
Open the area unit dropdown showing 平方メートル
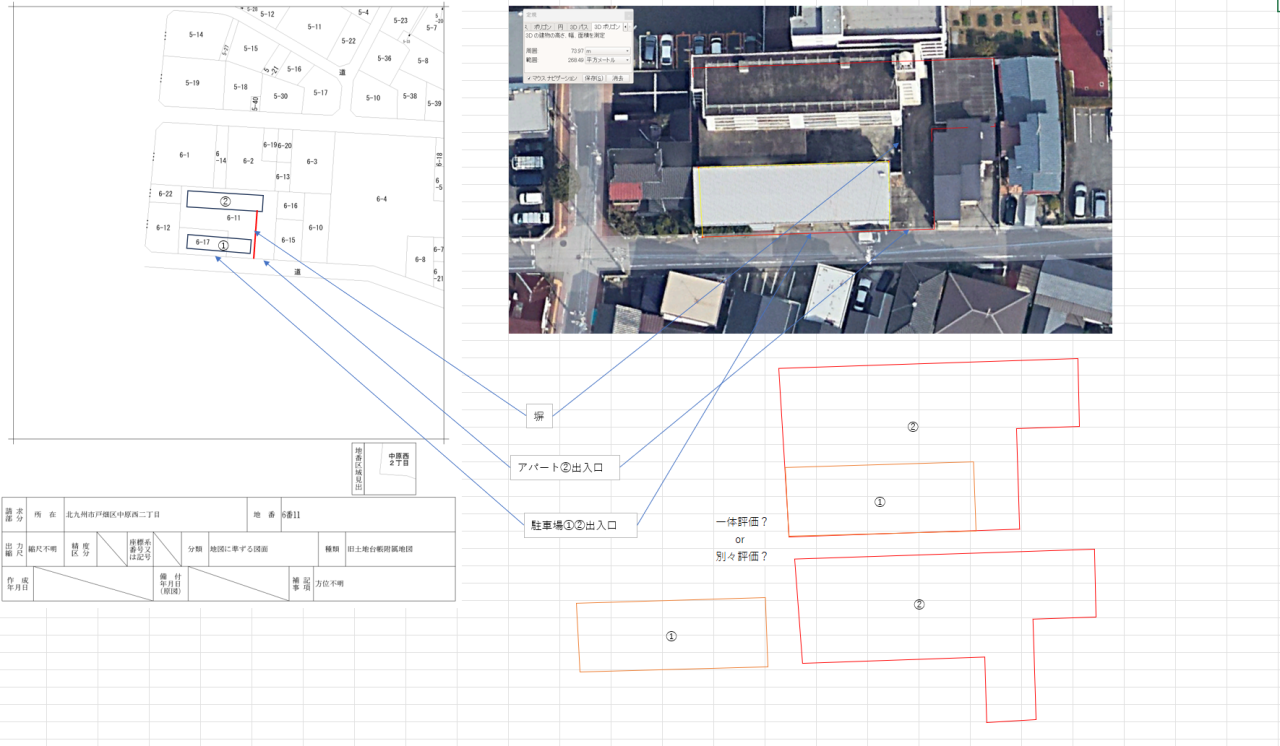[x=607, y=60]
